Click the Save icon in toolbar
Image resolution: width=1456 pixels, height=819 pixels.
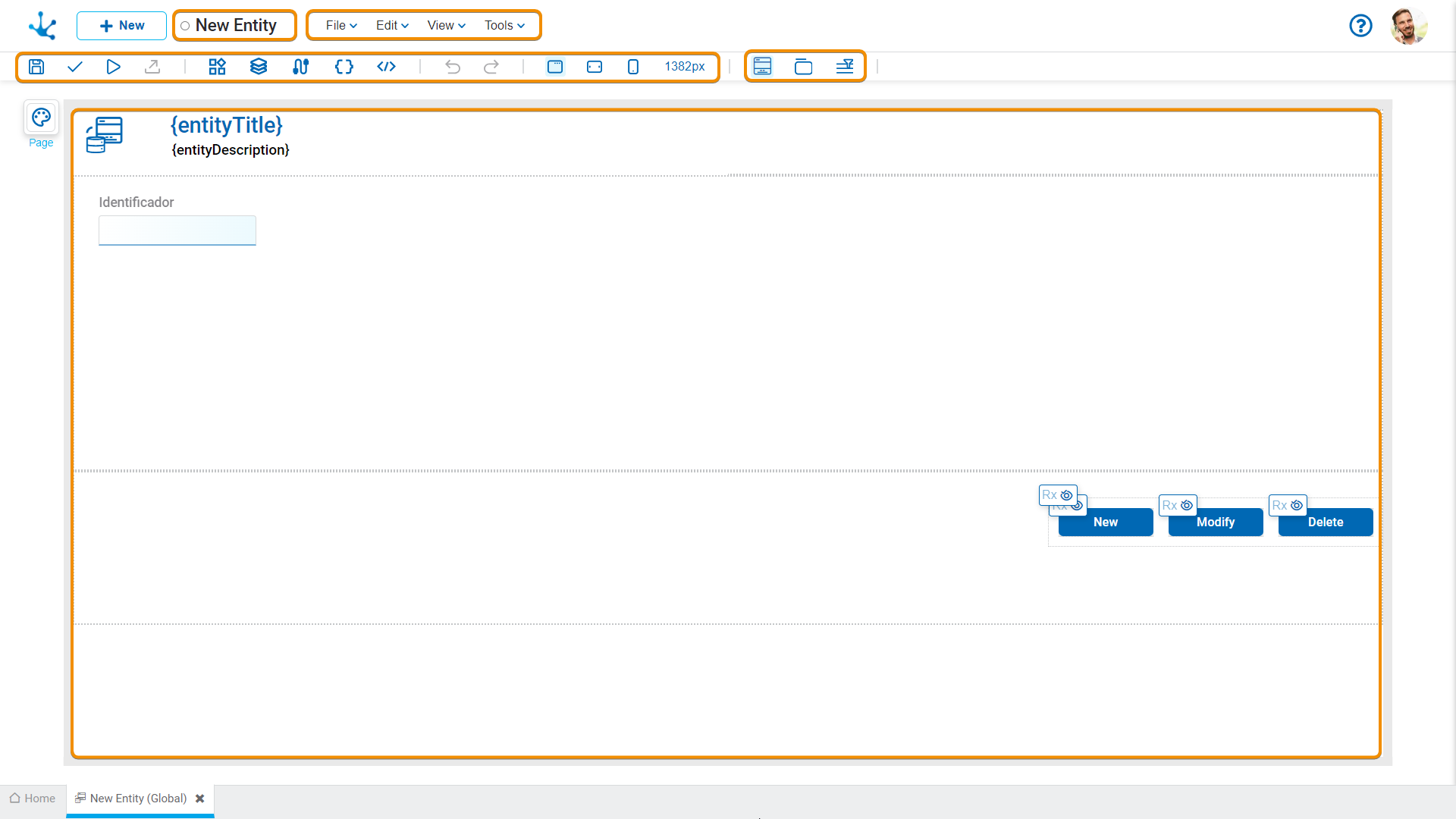(36, 67)
